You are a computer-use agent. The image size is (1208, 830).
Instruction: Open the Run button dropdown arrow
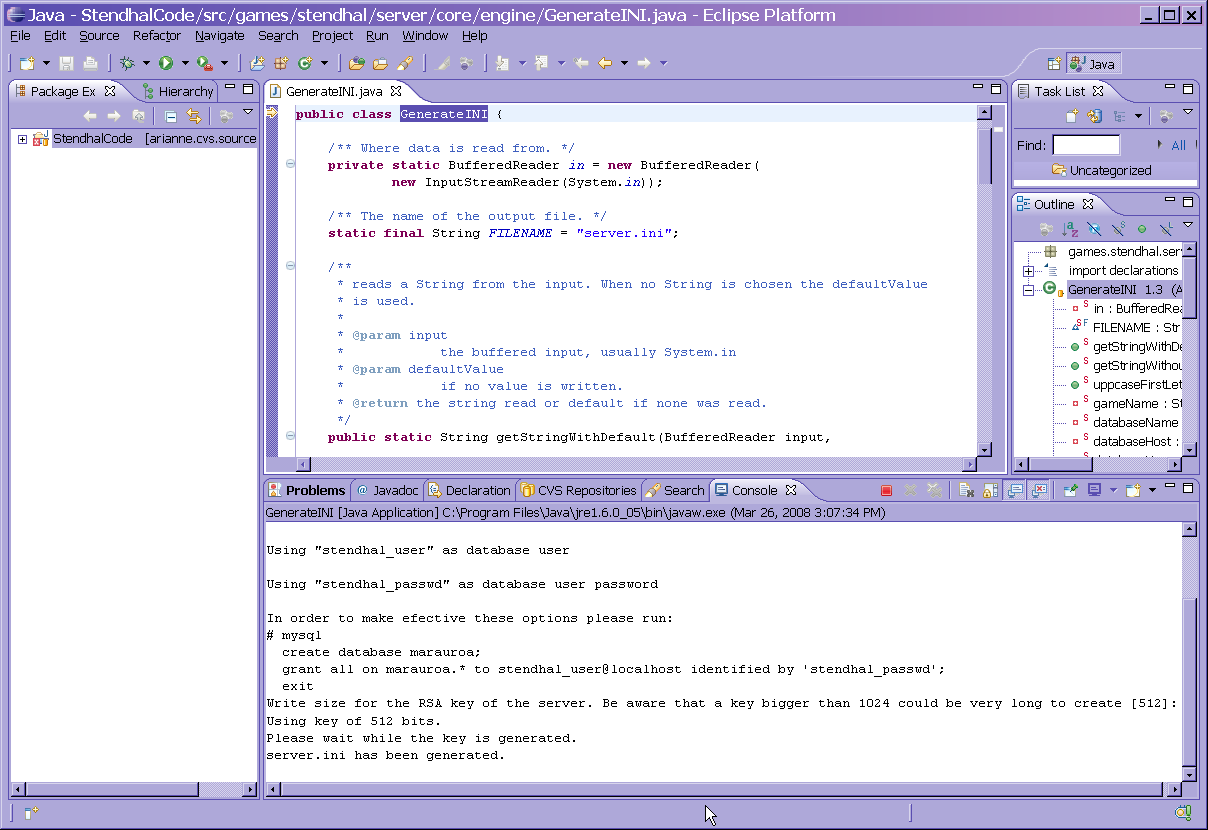pos(185,63)
